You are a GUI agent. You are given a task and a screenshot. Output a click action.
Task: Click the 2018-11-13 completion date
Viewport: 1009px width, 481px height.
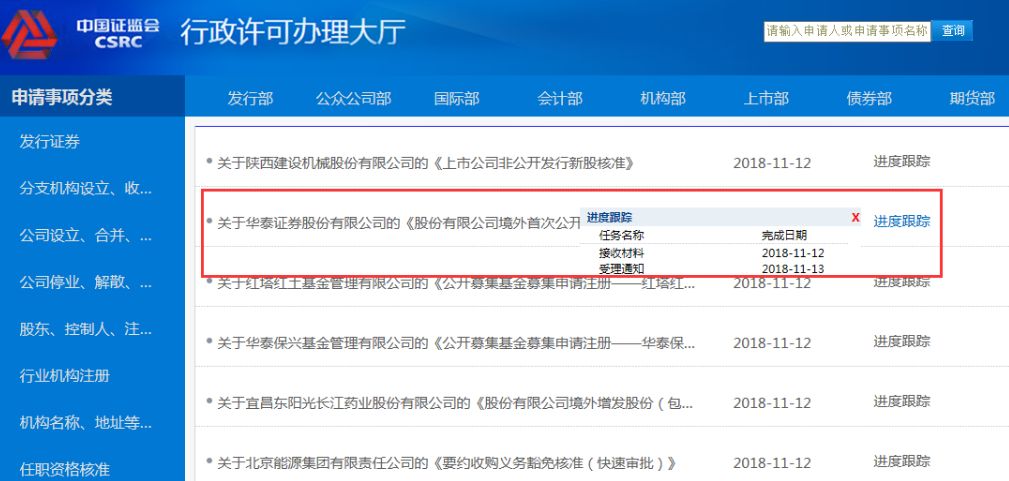(793, 269)
